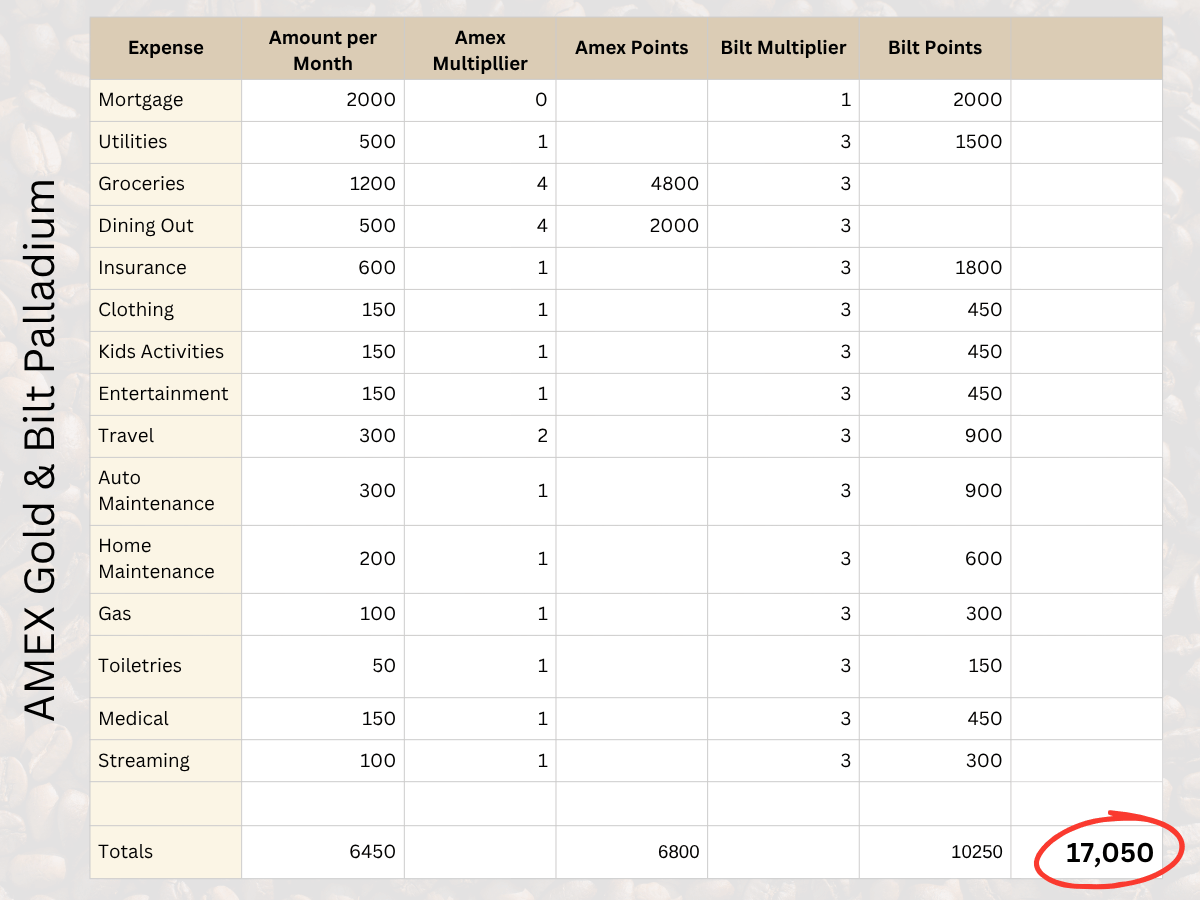Select the vertical "AMEX Gold & Bilt Palladium" title
The width and height of the screenshot is (1200, 900).
point(39,450)
